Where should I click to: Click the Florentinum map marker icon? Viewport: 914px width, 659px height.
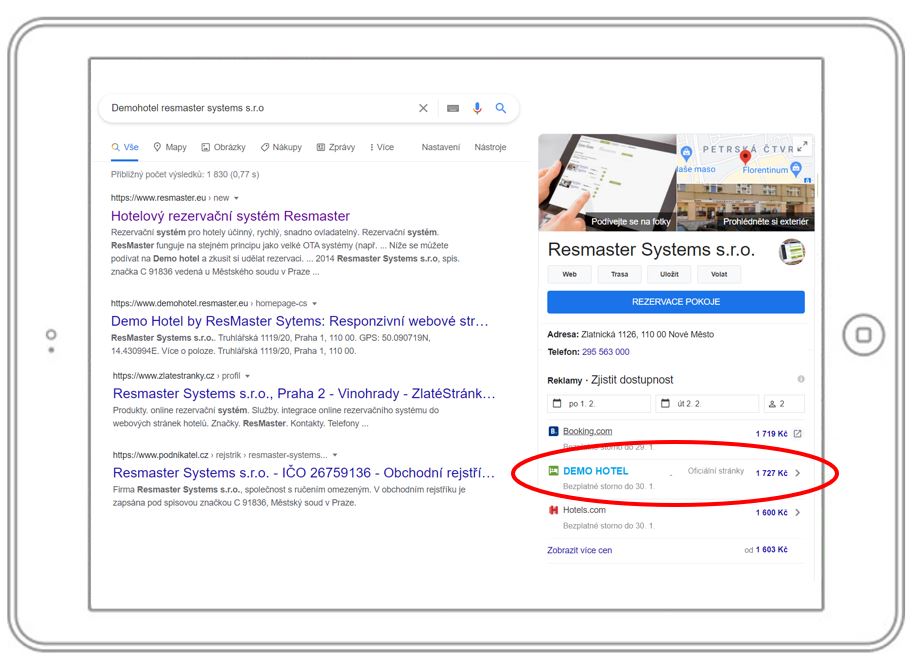796,169
